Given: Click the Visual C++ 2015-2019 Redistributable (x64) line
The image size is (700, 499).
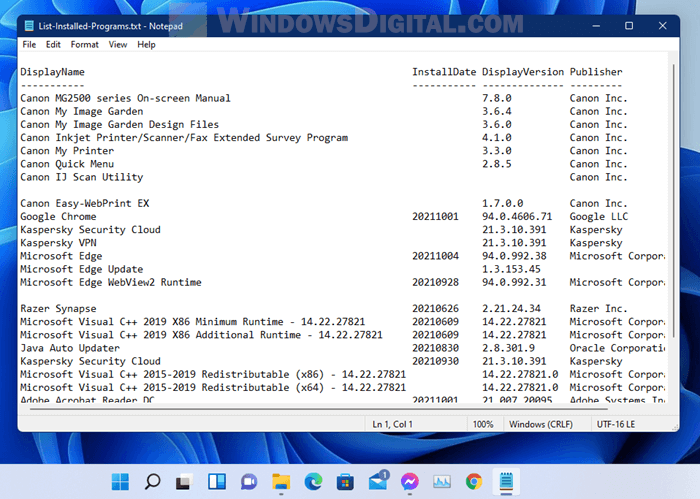Looking at the screenshot, I should tap(213, 387).
